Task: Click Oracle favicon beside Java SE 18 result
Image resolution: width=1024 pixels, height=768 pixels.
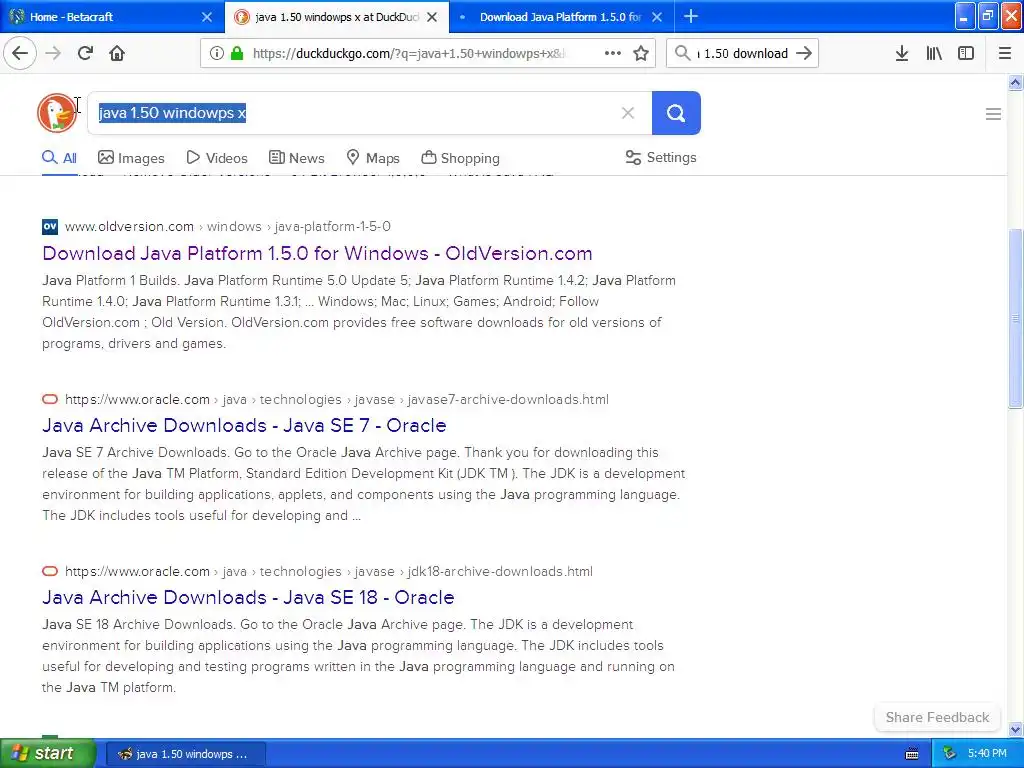Action: pos(50,571)
